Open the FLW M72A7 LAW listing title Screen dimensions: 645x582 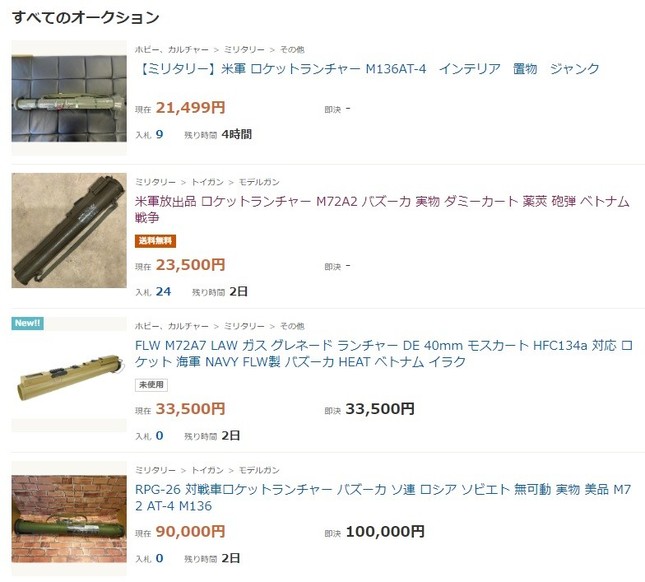tap(383, 353)
